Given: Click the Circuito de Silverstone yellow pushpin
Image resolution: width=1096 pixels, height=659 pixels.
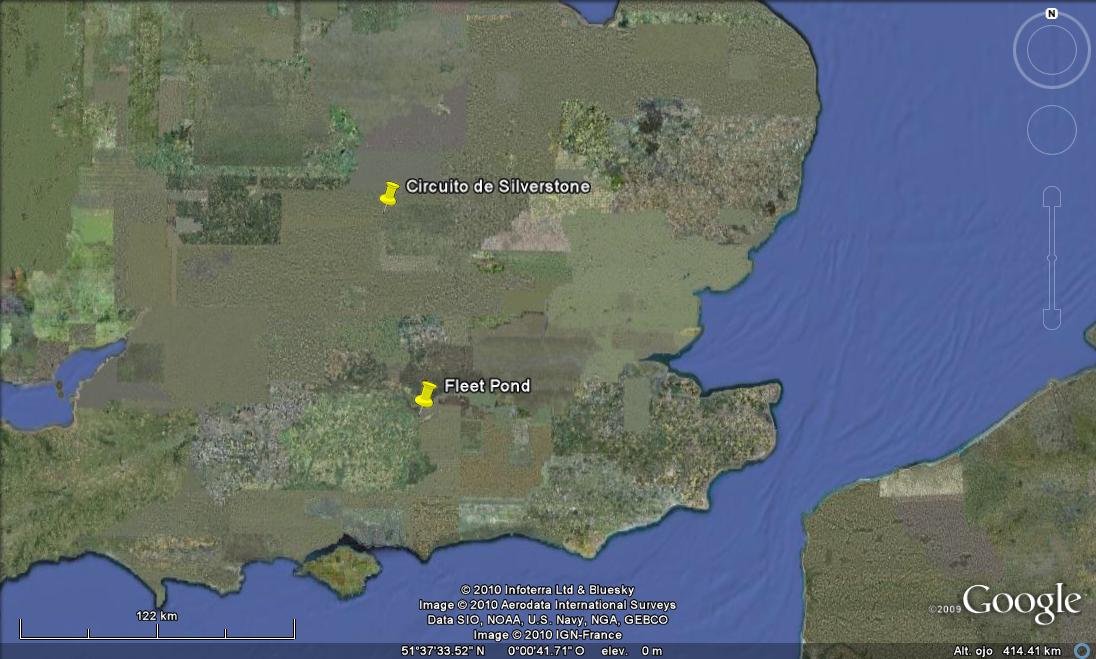Looking at the screenshot, I should pos(389,194).
